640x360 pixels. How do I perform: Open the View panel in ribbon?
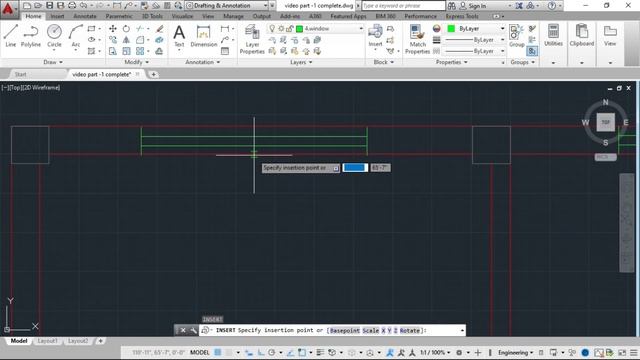click(610, 35)
